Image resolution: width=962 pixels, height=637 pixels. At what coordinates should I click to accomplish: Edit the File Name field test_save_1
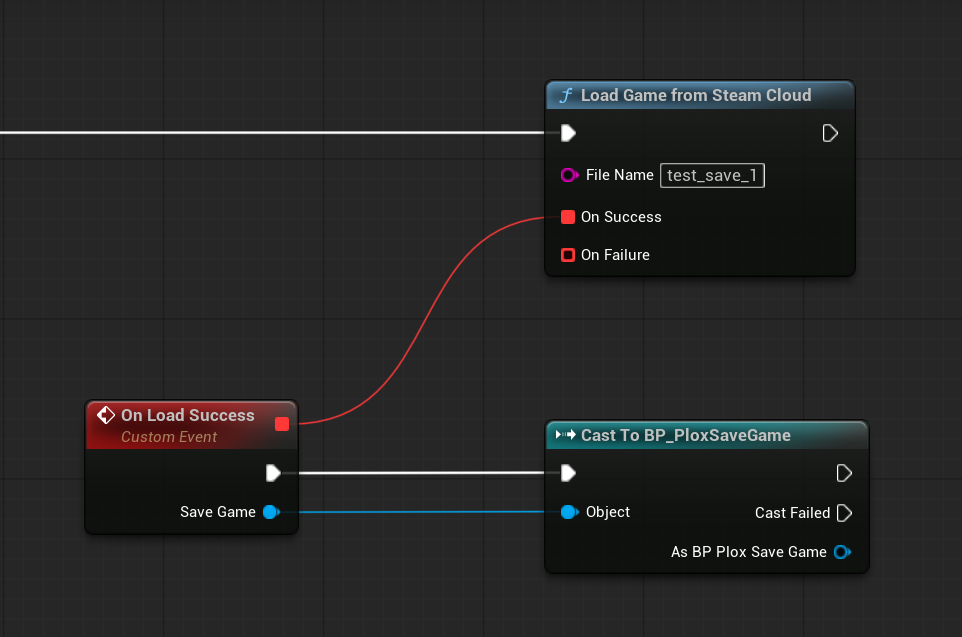pyautogui.click(x=712, y=175)
